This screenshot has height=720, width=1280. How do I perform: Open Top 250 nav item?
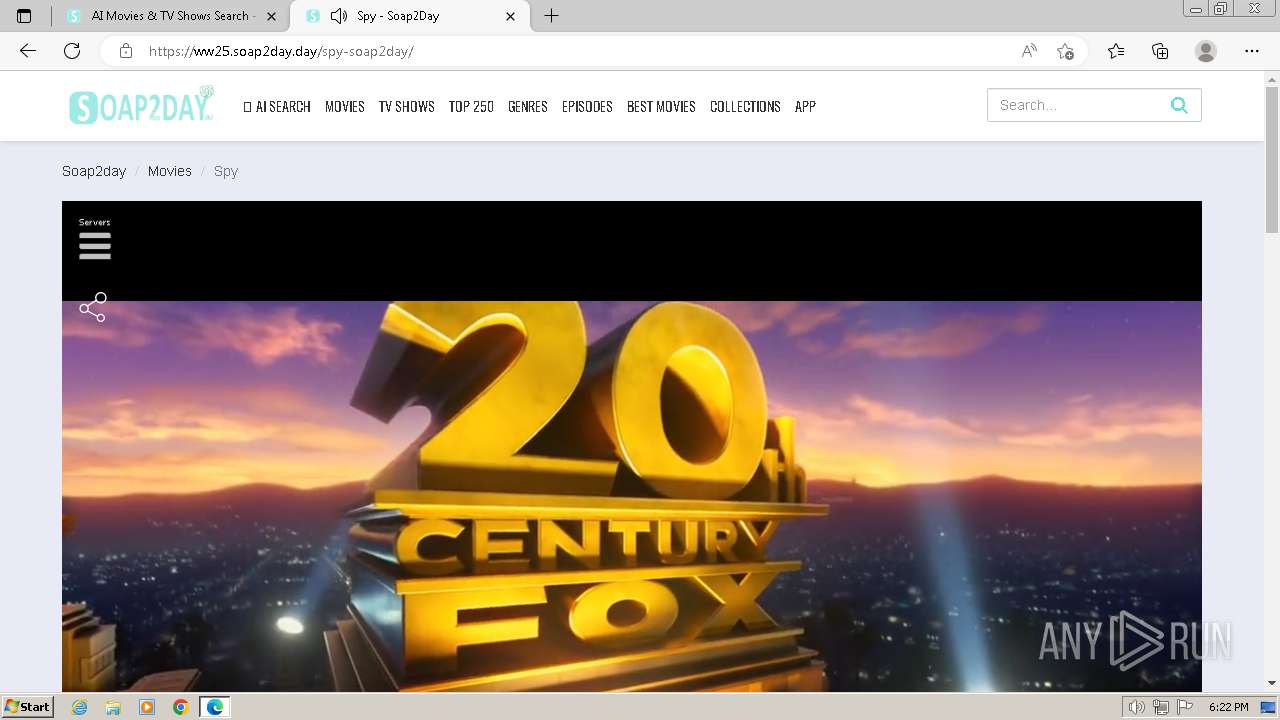click(471, 106)
